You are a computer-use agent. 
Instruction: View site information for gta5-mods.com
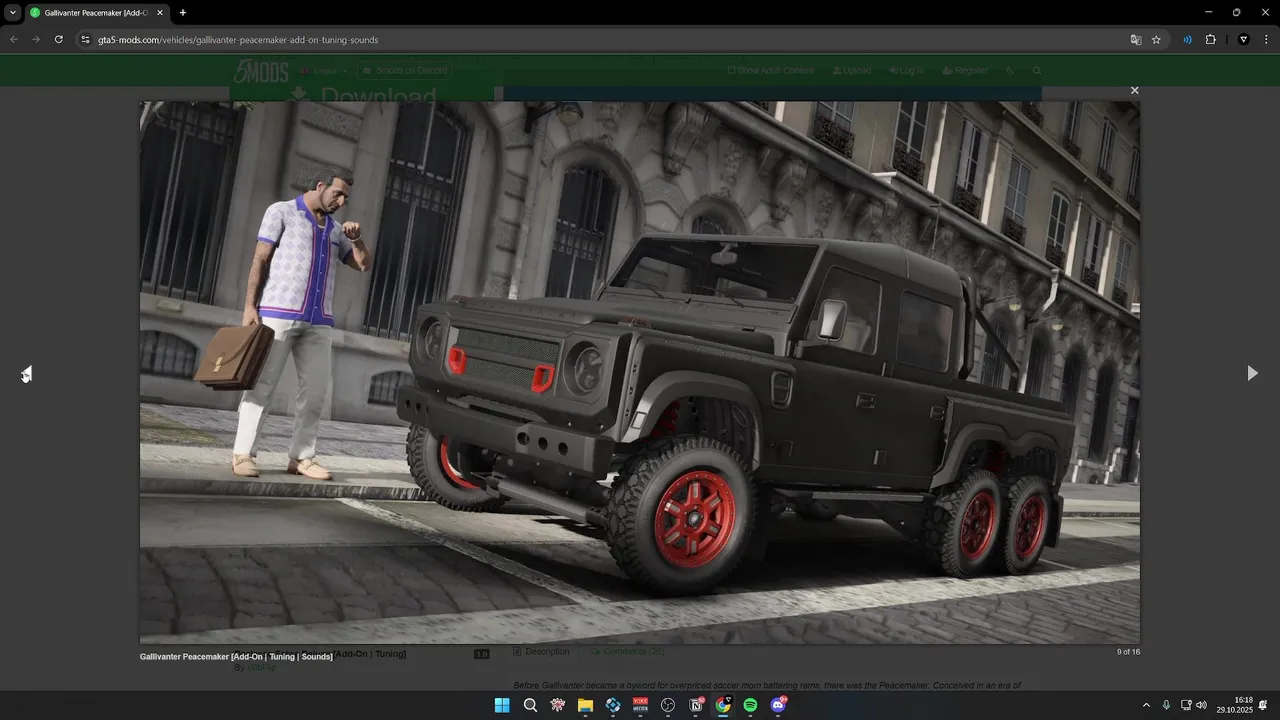85,40
